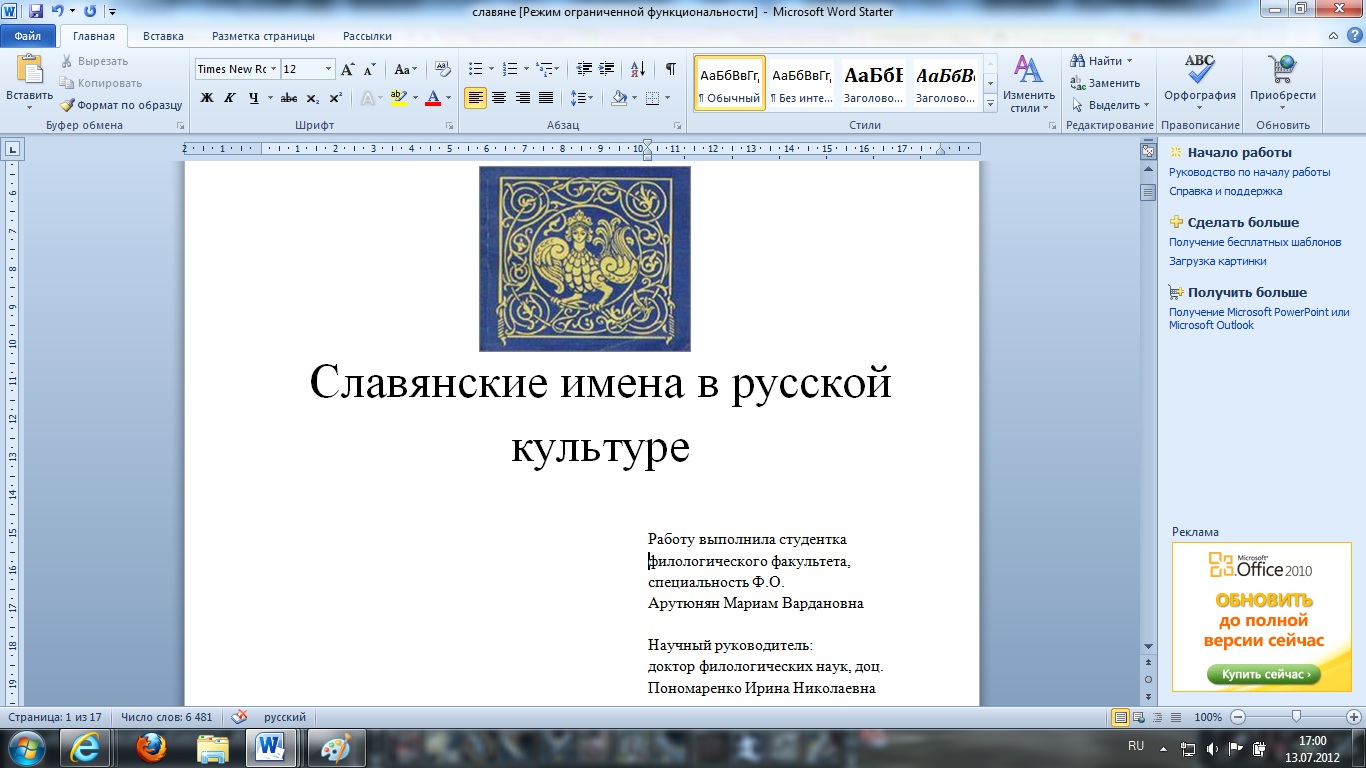The image size is (1366, 768).
Task: Open the Times New Roman font name dropdown
Action: coord(273,69)
